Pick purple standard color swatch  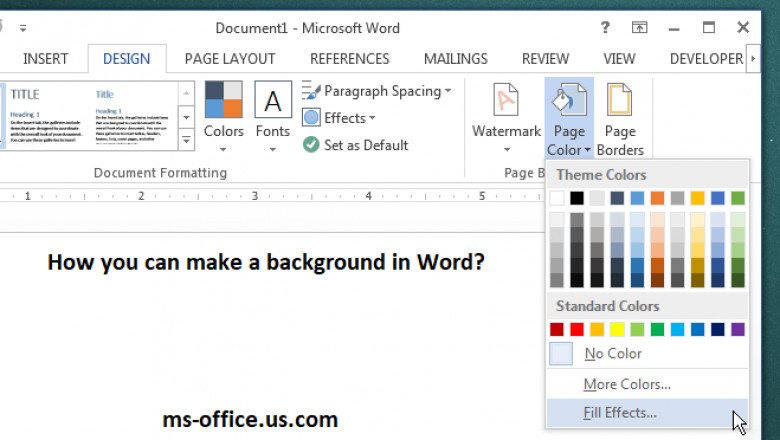click(x=738, y=329)
